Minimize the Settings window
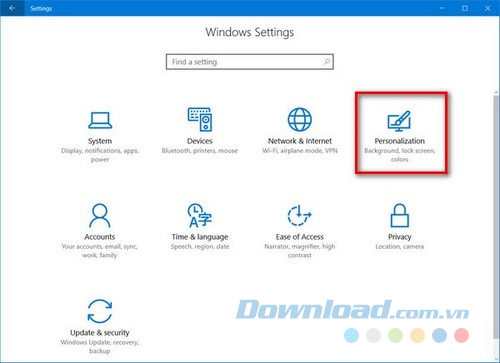 pyautogui.click(x=442, y=8)
